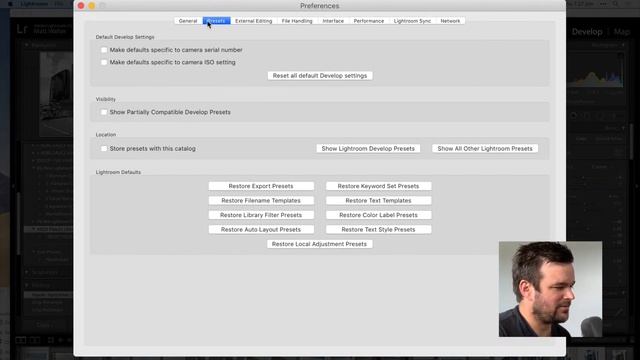The height and width of the screenshot is (360, 640).
Task: Open Develop module in Lightroom window
Action: [x=587, y=32]
